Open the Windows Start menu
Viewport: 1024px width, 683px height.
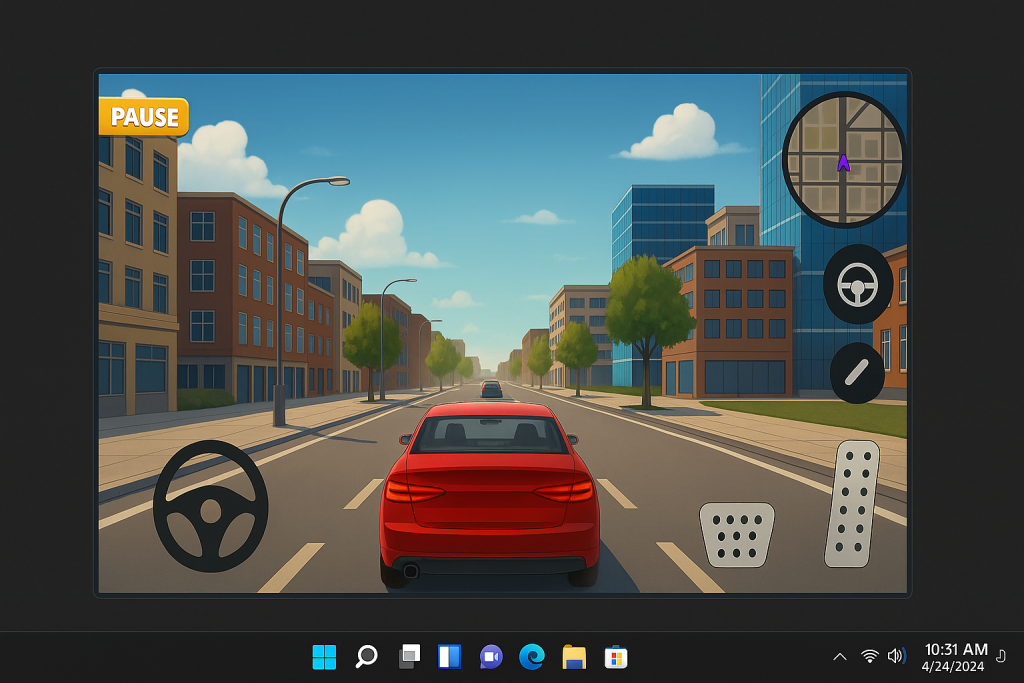point(324,657)
